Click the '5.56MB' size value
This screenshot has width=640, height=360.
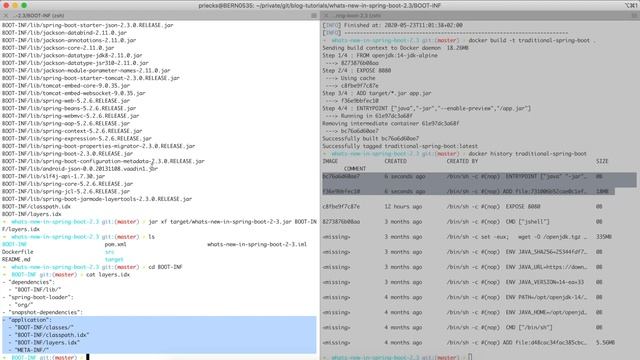[605, 342]
